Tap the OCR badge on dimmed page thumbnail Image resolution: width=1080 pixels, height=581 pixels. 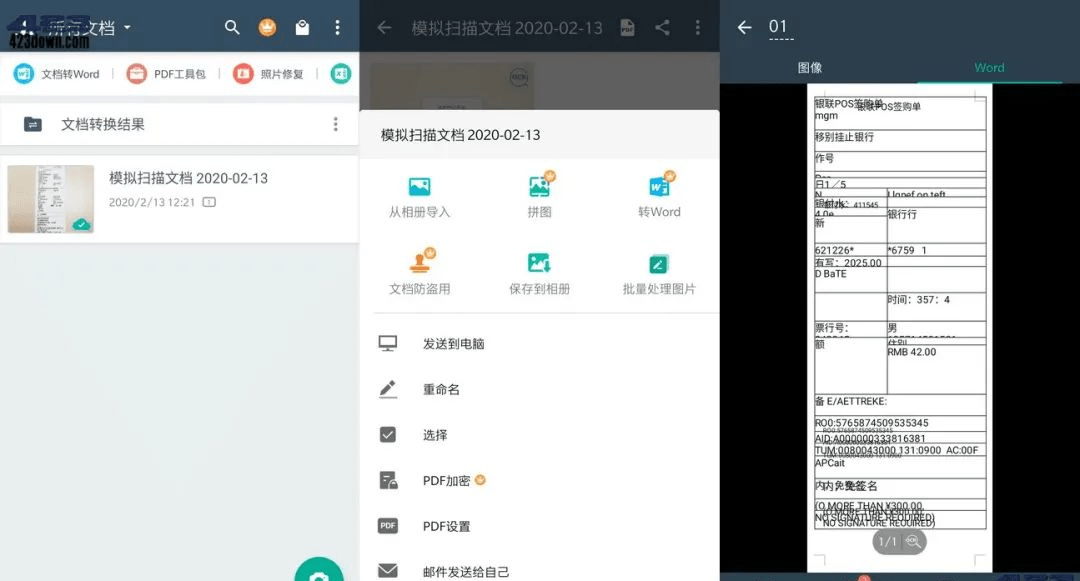coord(519,77)
